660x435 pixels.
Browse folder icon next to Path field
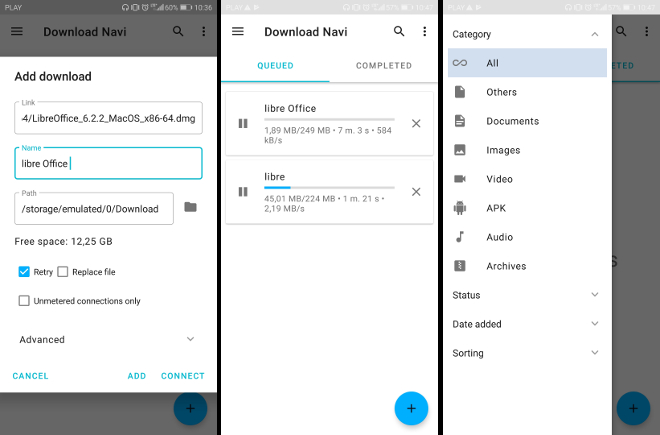[190, 207]
